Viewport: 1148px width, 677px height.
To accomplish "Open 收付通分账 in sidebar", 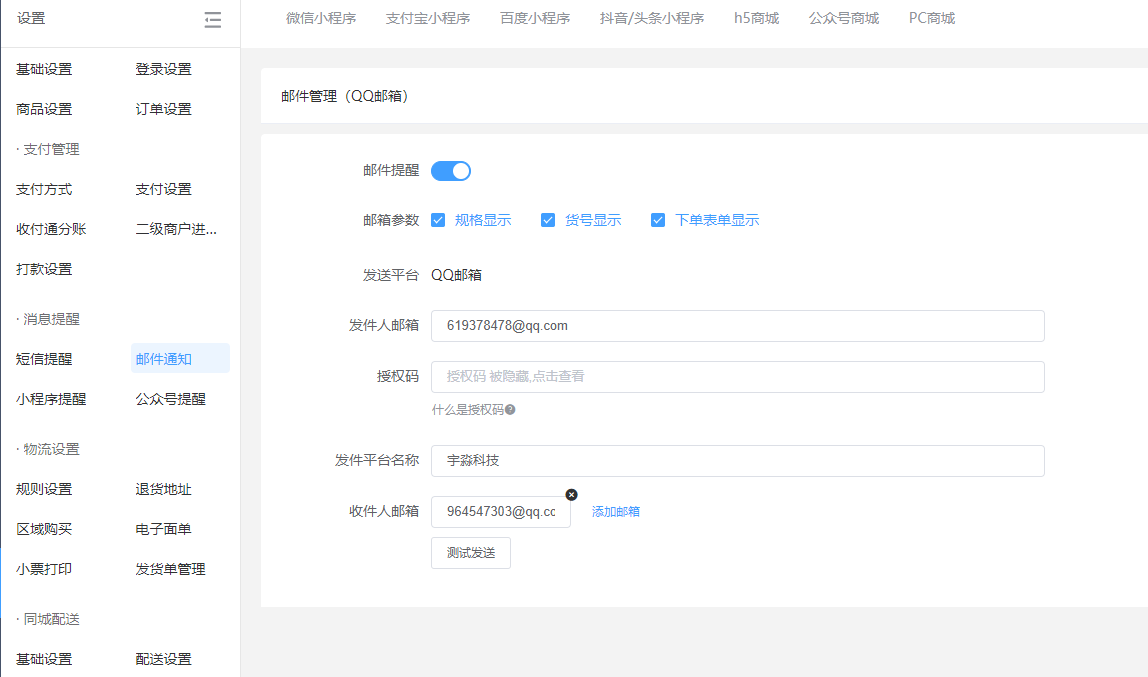I will [51, 229].
